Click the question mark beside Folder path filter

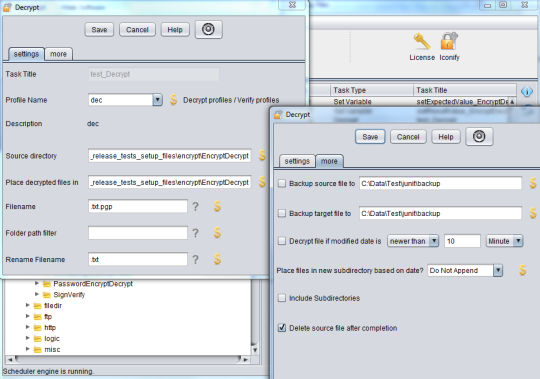point(195,233)
